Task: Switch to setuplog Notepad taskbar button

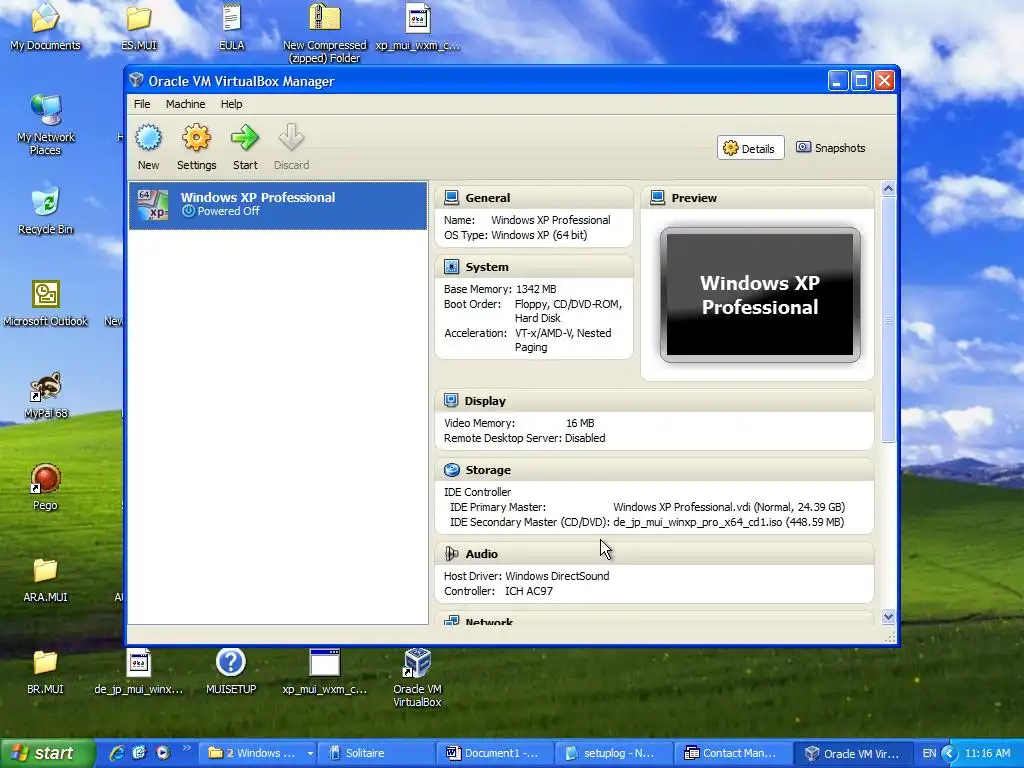Action: click(x=615, y=754)
